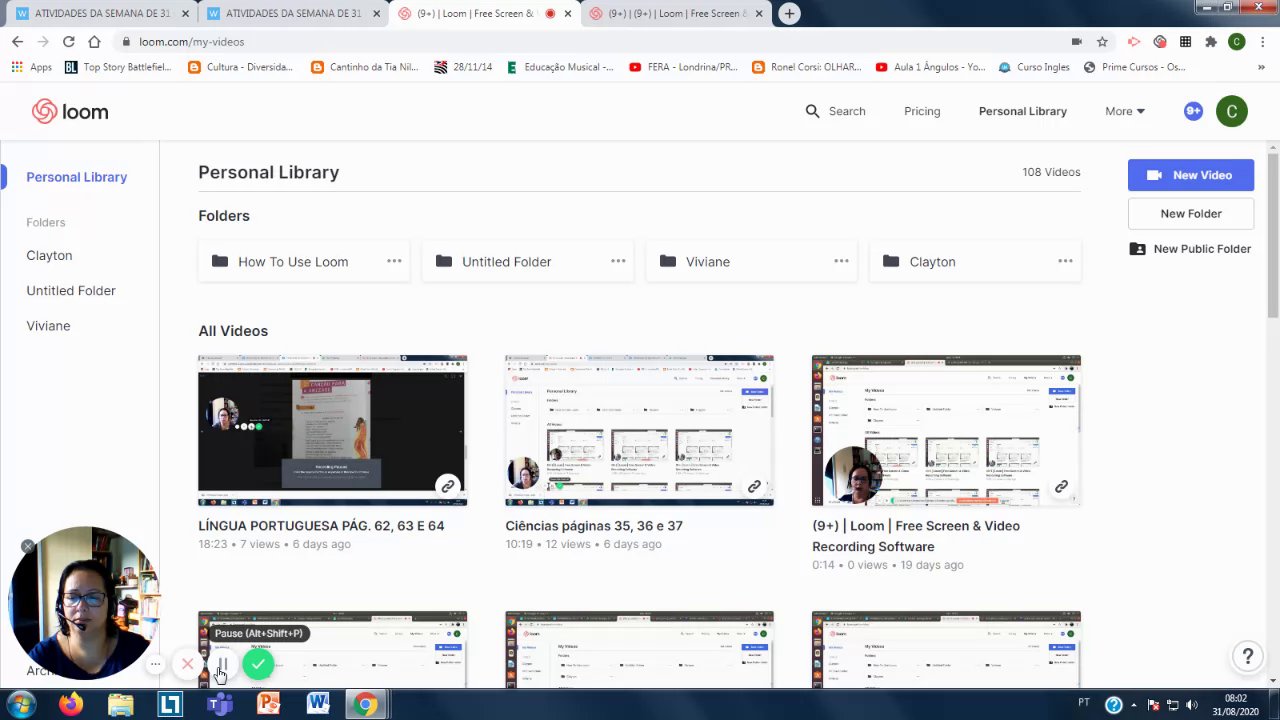Finish recording with green checkmark
This screenshot has height=720, width=1280.
pyautogui.click(x=258, y=664)
